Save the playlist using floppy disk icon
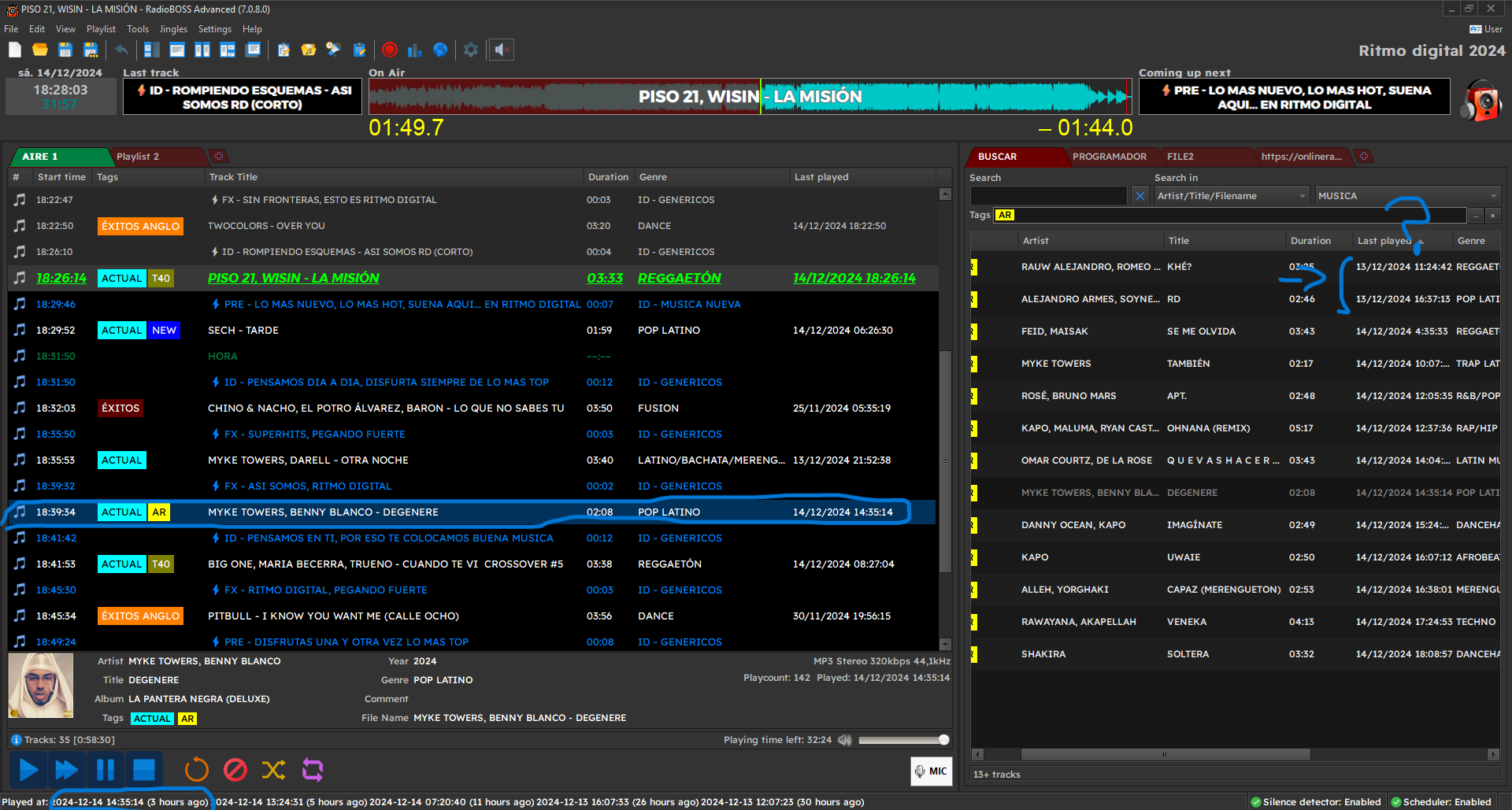The height and width of the screenshot is (810, 1512). coord(65,50)
